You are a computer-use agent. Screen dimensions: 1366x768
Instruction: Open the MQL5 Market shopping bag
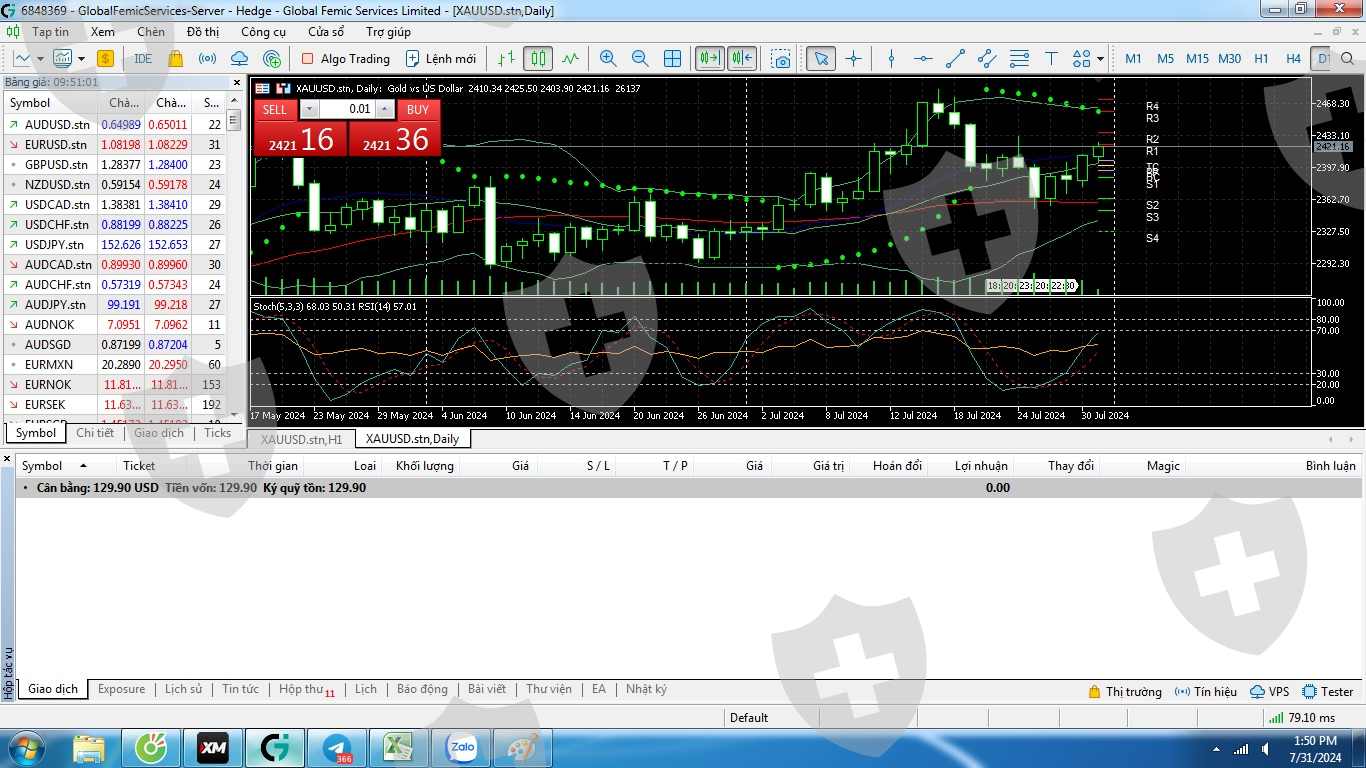tap(176, 59)
